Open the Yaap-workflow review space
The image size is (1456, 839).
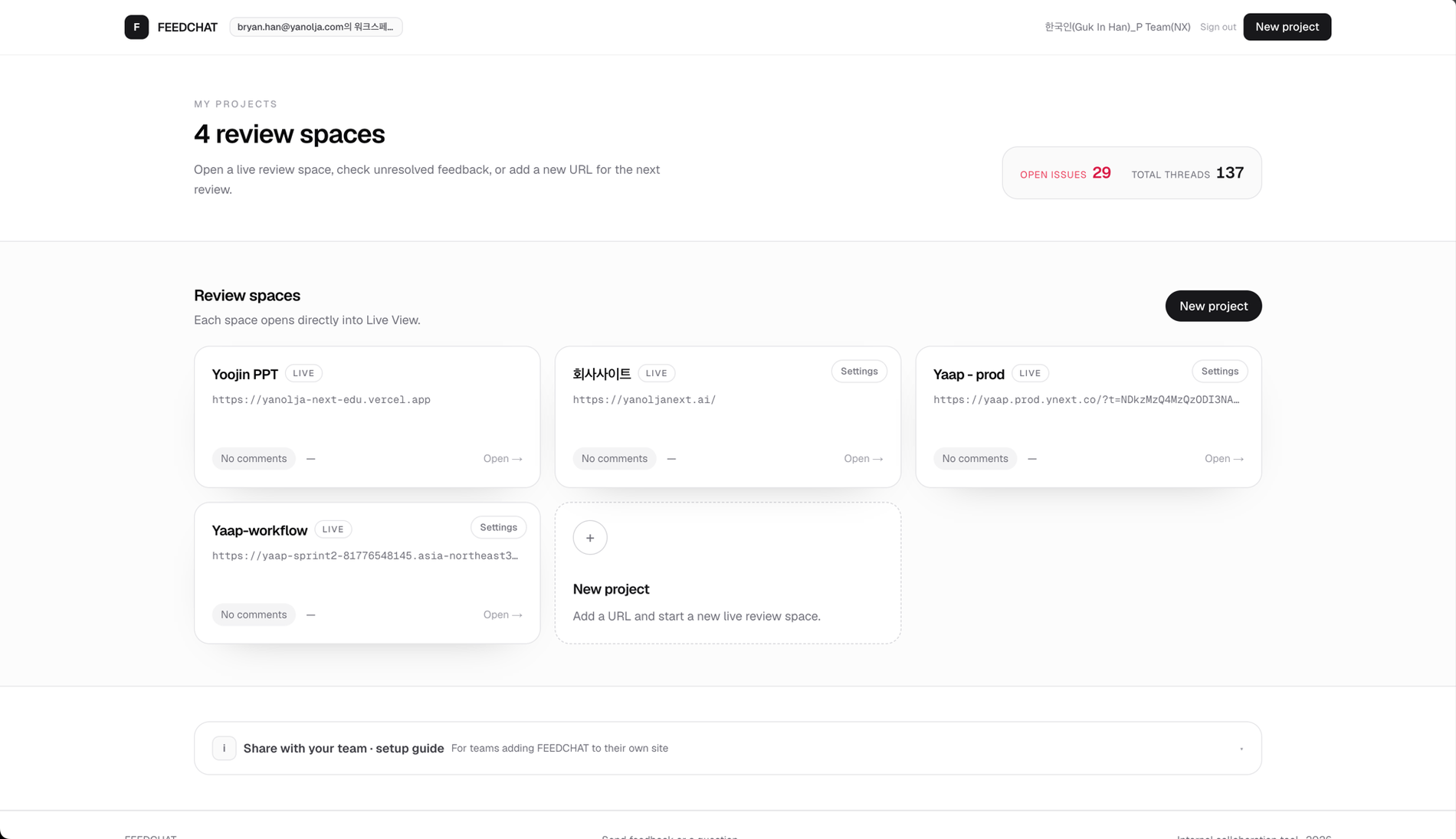point(503,615)
